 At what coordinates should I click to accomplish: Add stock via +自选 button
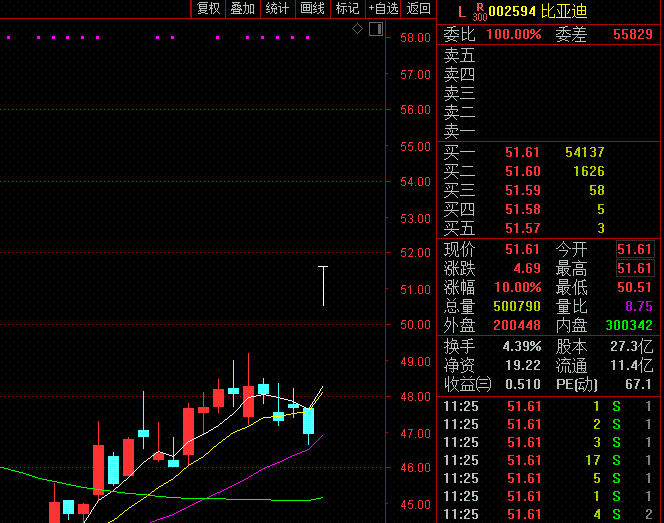pyautogui.click(x=383, y=8)
